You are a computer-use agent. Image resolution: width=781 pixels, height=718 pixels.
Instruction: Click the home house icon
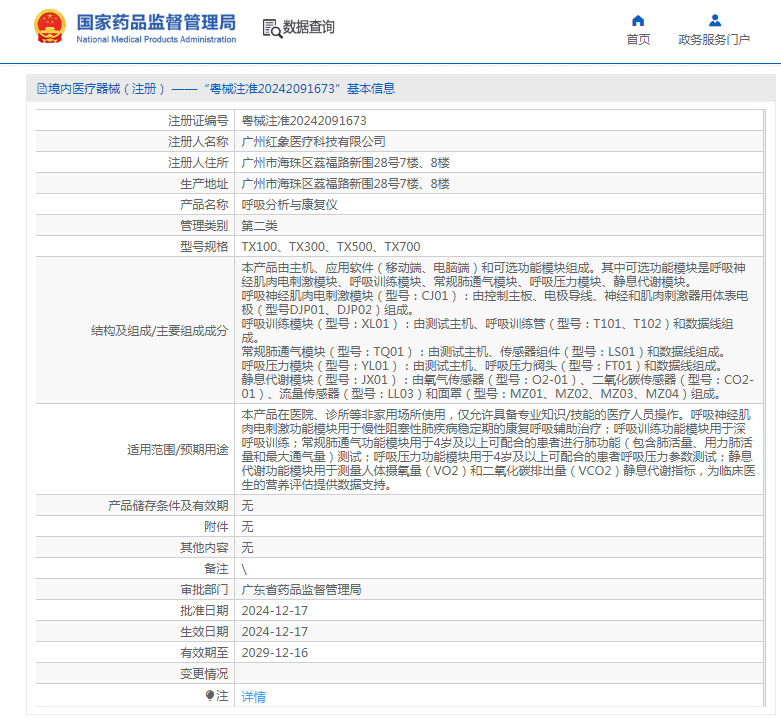(x=638, y=20)
